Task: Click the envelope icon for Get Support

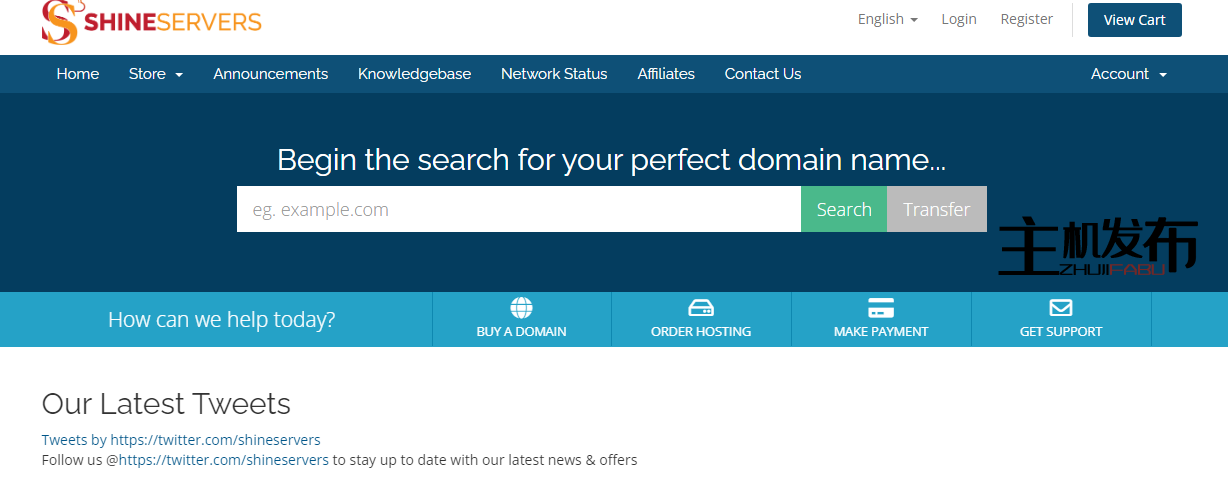Action: pos(1061,308)
